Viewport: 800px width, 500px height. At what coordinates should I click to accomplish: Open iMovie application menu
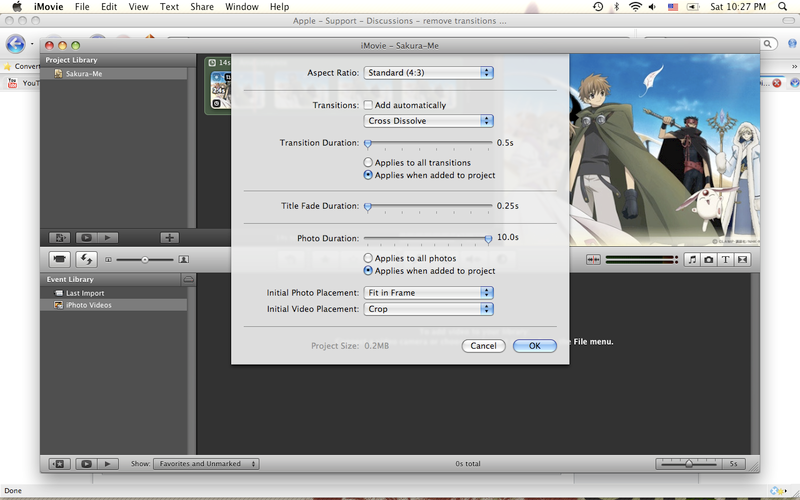[x=49, y=7]
